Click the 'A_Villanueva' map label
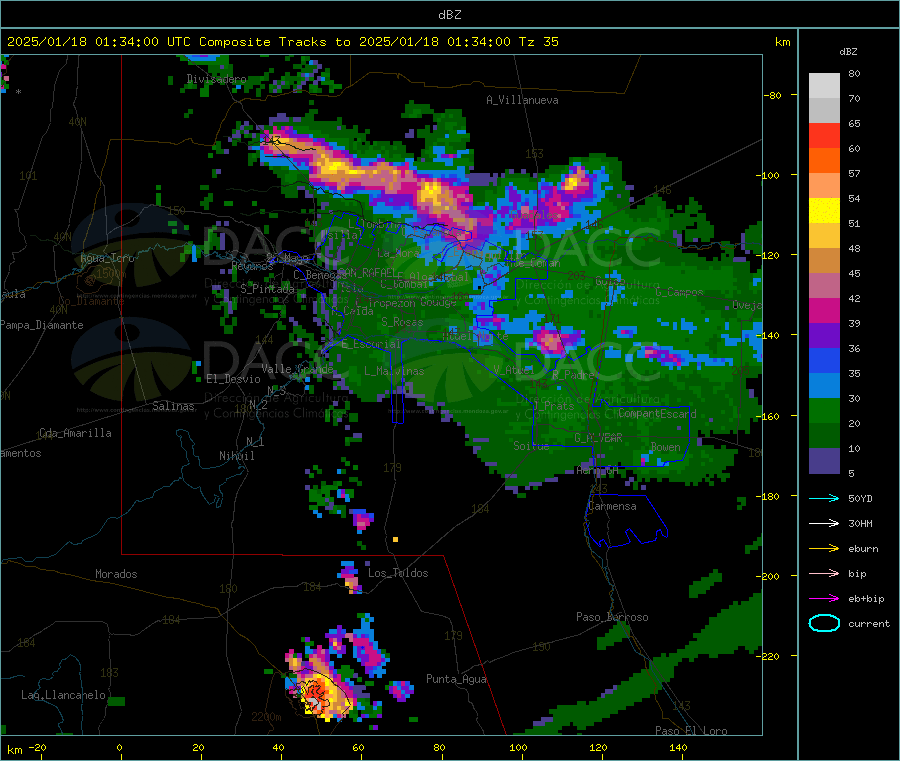The width and height of the screenshot is (900, 761). pos(522,100)
